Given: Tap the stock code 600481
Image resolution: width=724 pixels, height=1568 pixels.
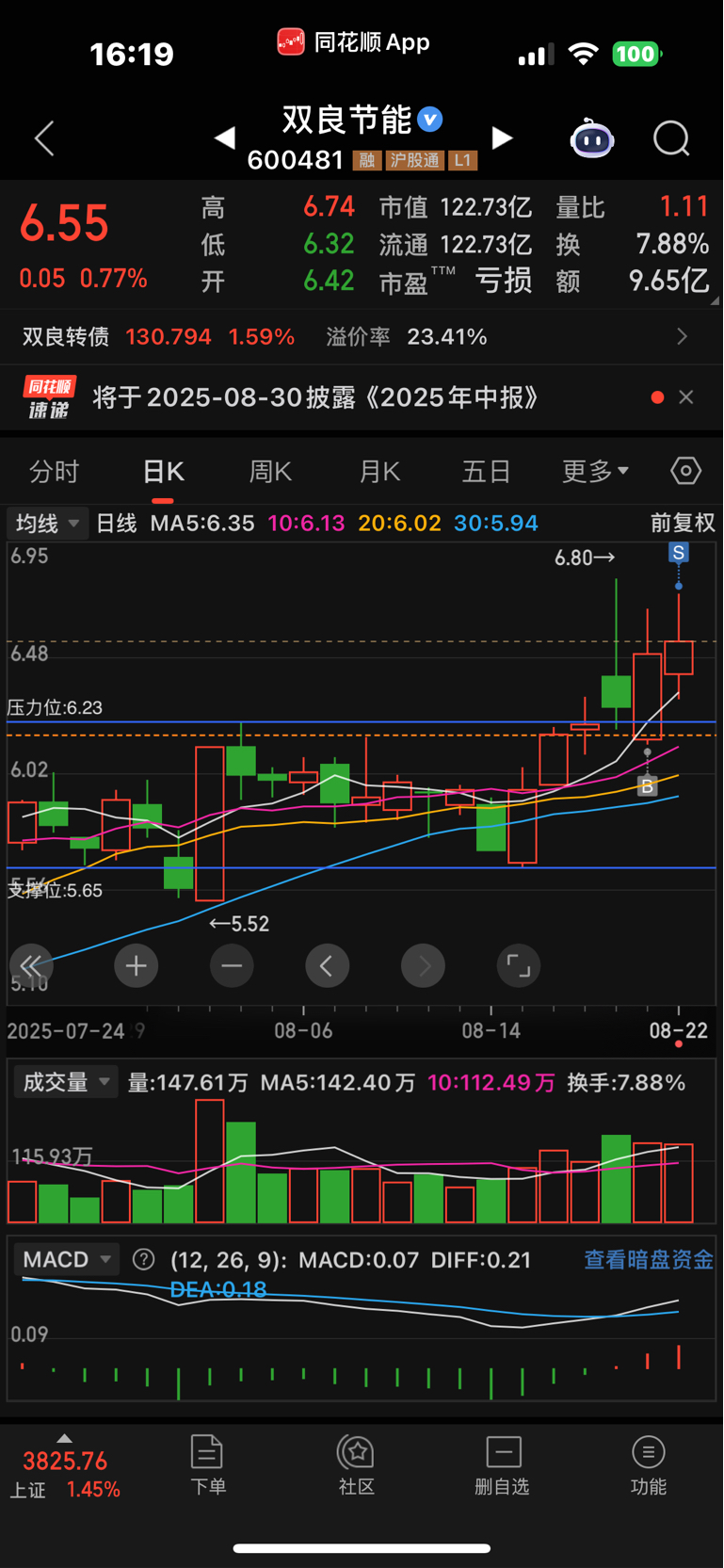Looking at the screenshot, I should click(x=296, y=160).
